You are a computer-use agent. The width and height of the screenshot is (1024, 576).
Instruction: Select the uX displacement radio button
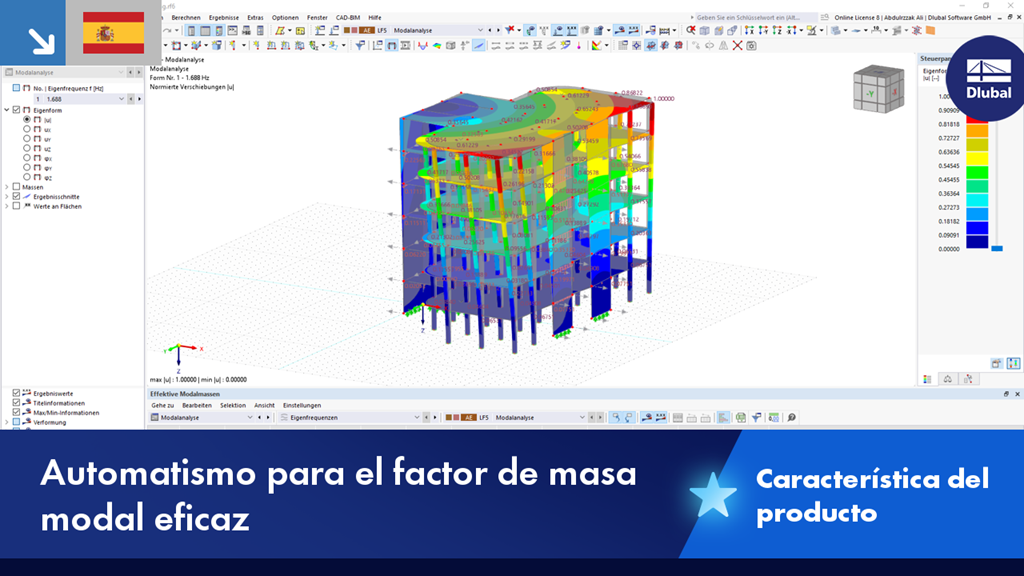click(26, 128)
